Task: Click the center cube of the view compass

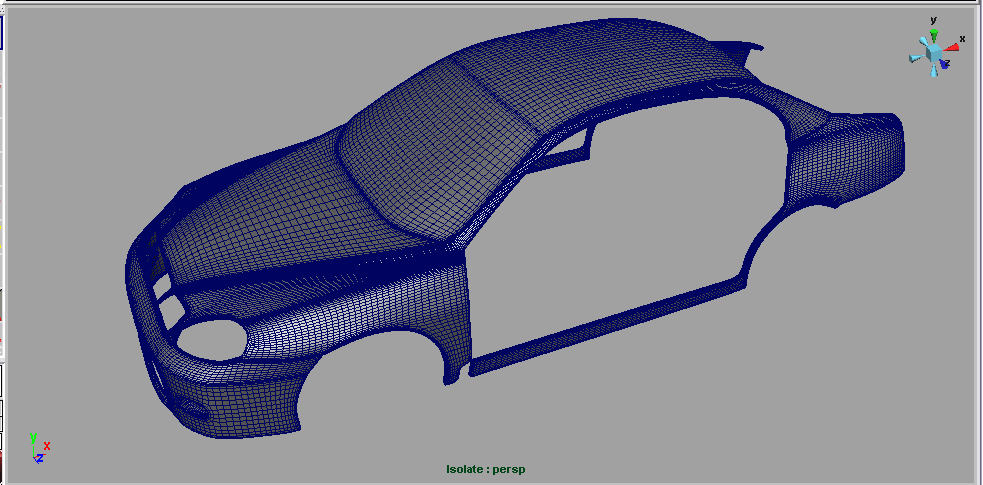Action: click(x=934, y=54)
